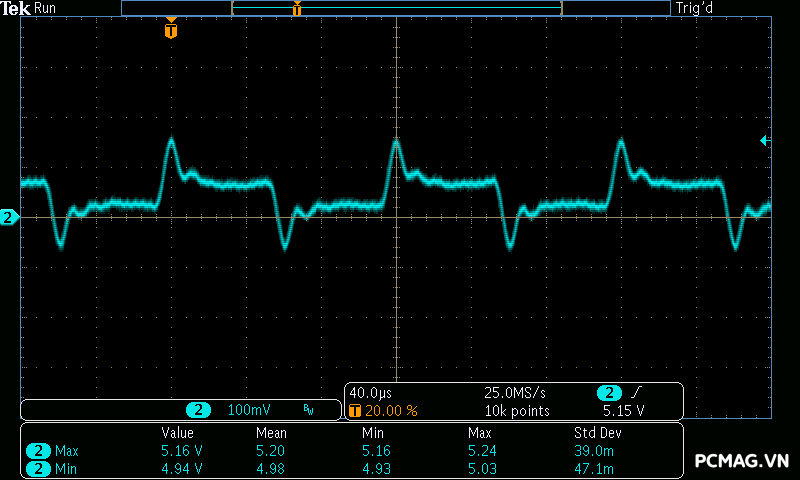800x480 pixels.
Task: Click the 20.00 % trigger position readout
Action: coord(390,410)
